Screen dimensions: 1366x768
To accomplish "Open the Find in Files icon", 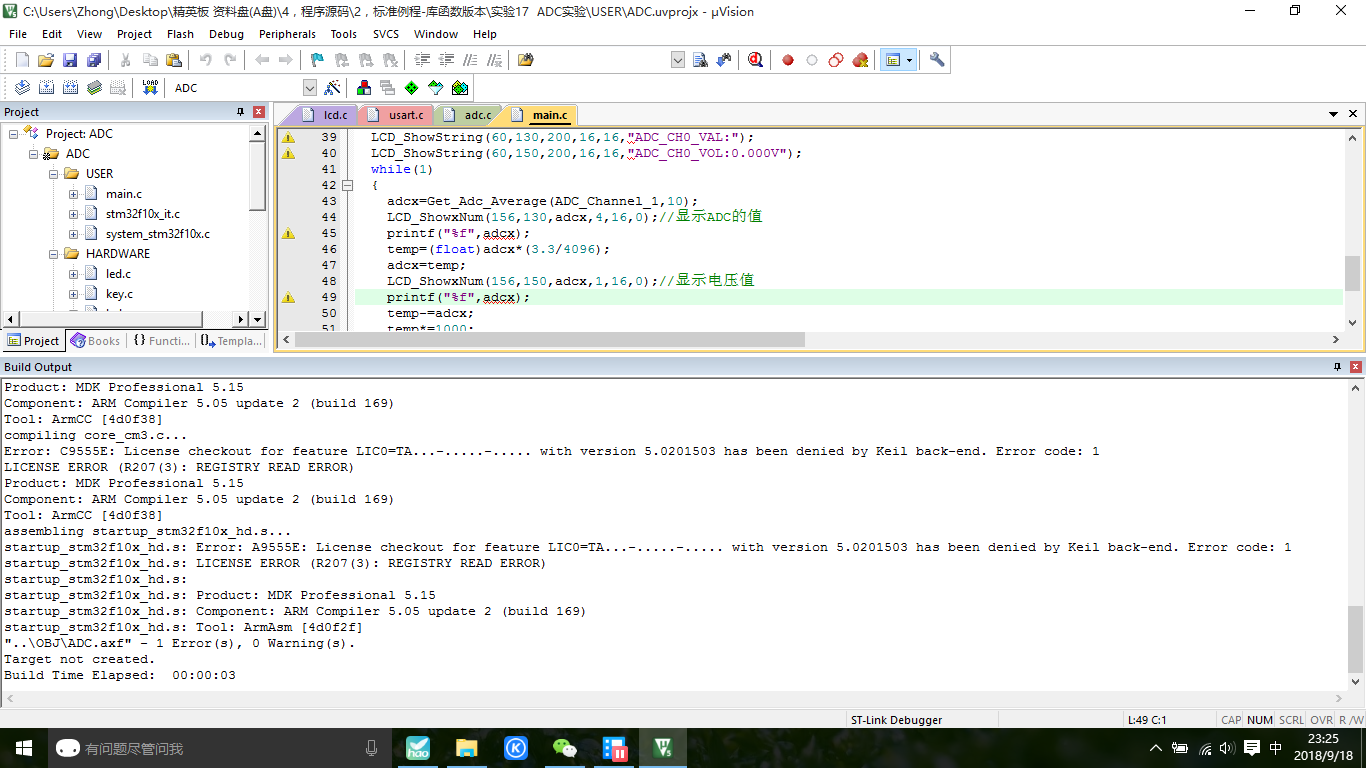I will coord(526,60).
